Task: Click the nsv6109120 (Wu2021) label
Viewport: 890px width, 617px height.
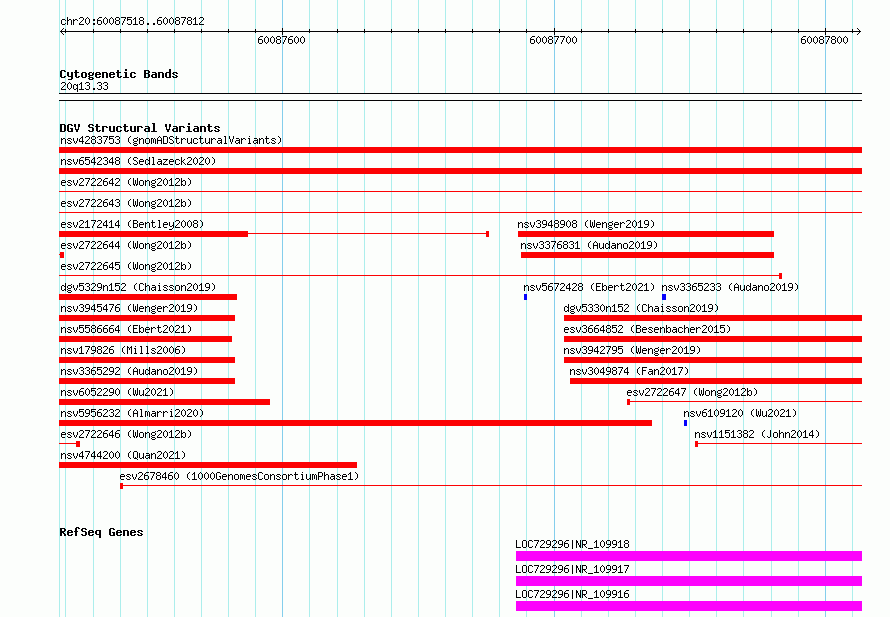Action: (x=740, y=413)
